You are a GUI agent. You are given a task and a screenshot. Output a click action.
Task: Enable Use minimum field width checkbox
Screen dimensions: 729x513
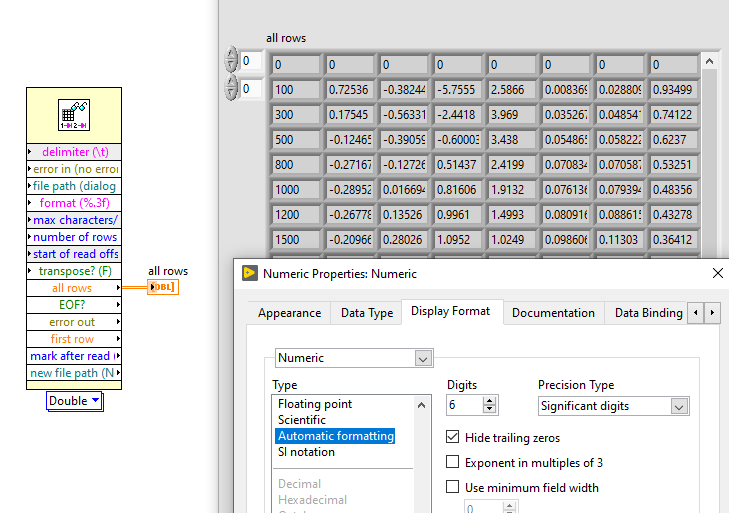click(x=453, y=487)
